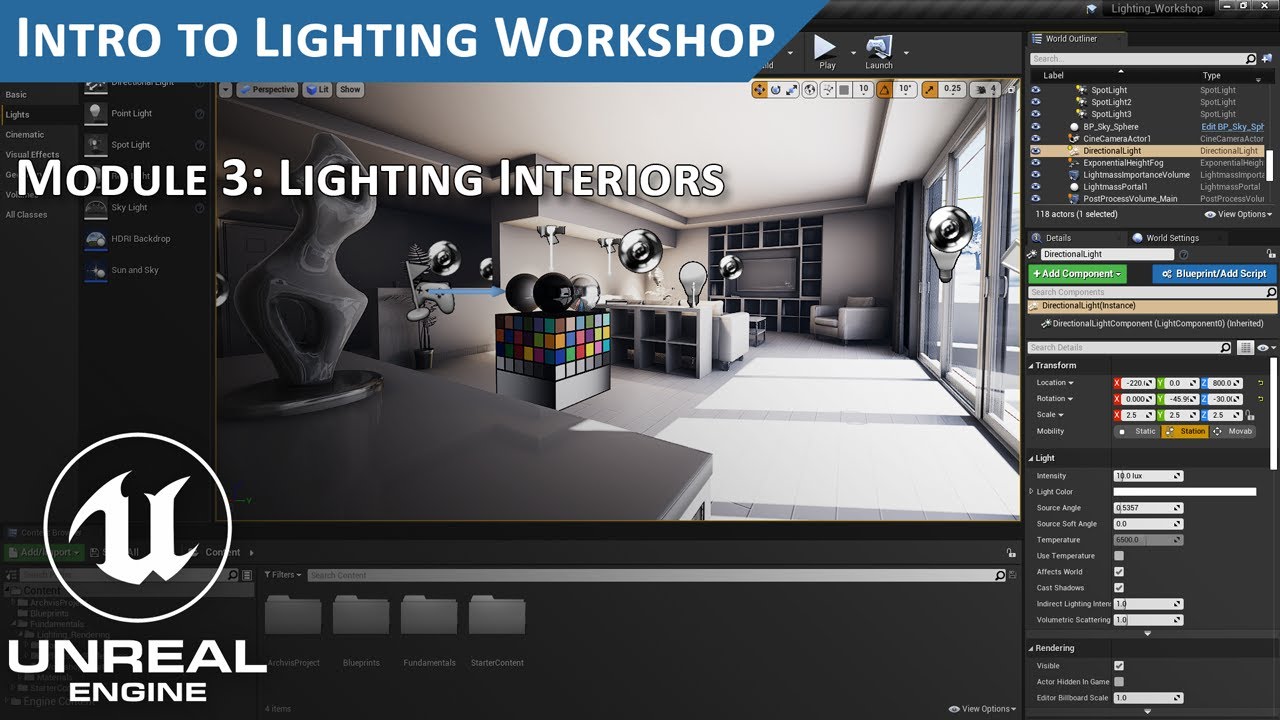Open the property matrix grid icon
The image size is (1280, 720).
[1245, 347]
